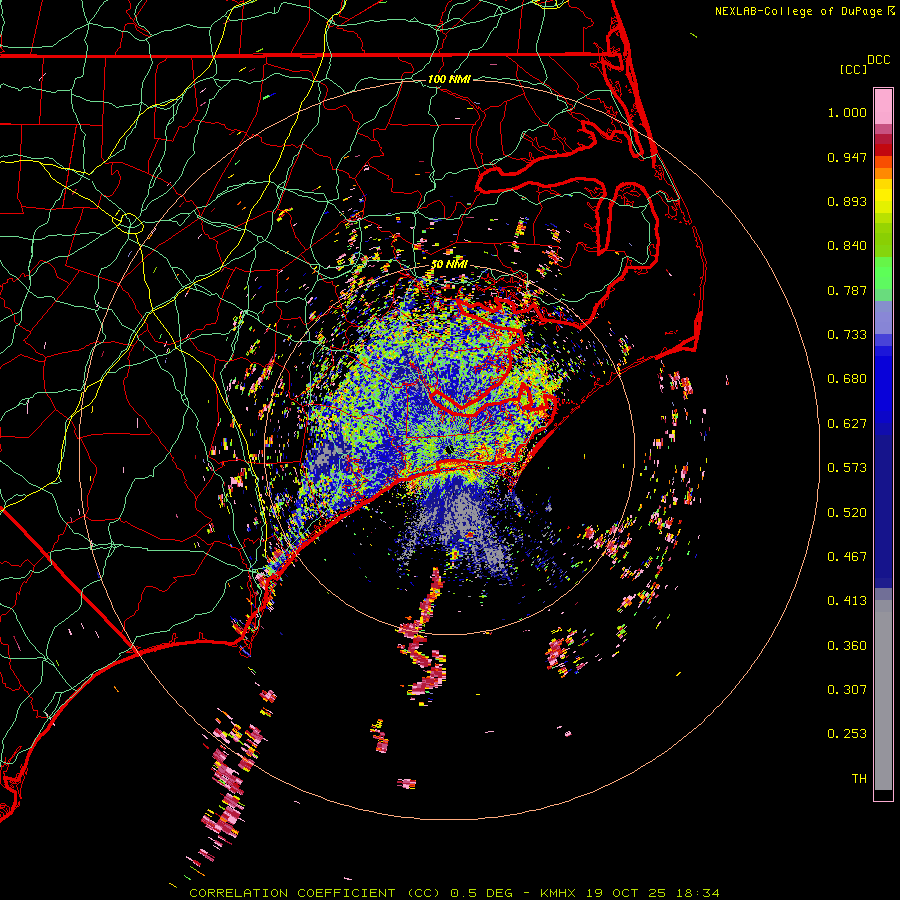Click CORRELATION COEFFICIENT in the caption
The width and height of the screenshot is (900, 900).
[292, 893]
